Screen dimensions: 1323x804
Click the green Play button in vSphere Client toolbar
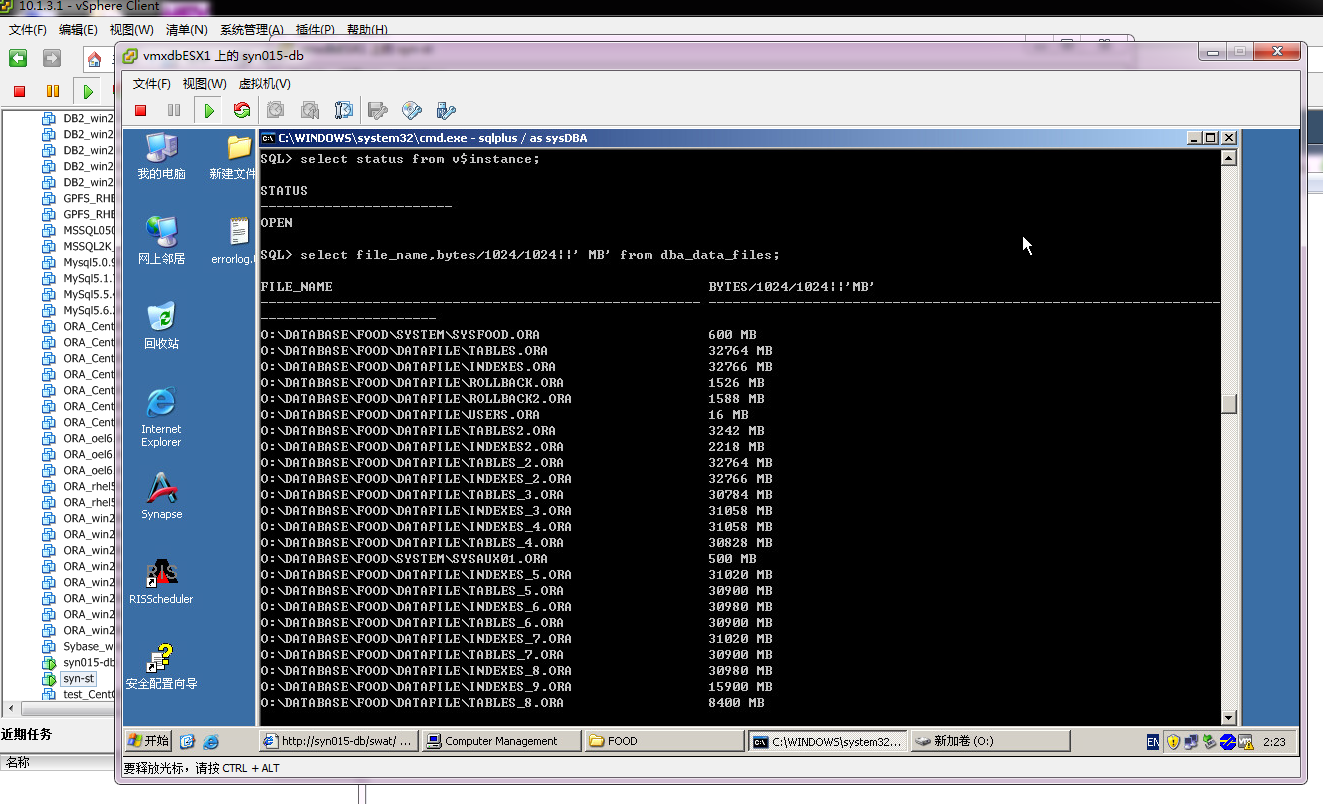(x=88, y=91)
